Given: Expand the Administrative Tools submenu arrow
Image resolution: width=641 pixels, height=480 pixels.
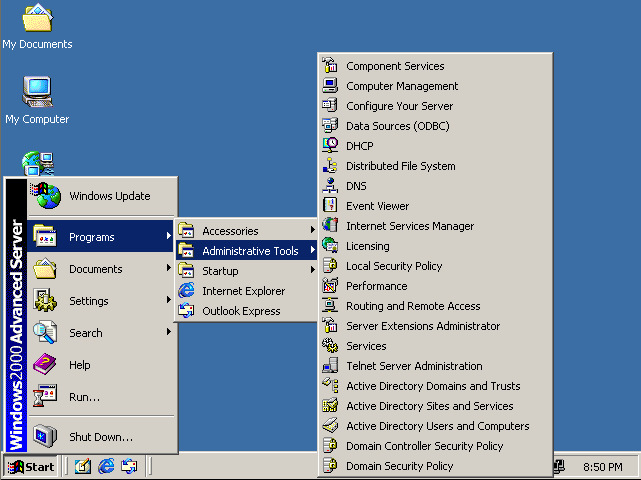Looking at the screenshot, I should [313, 250].
